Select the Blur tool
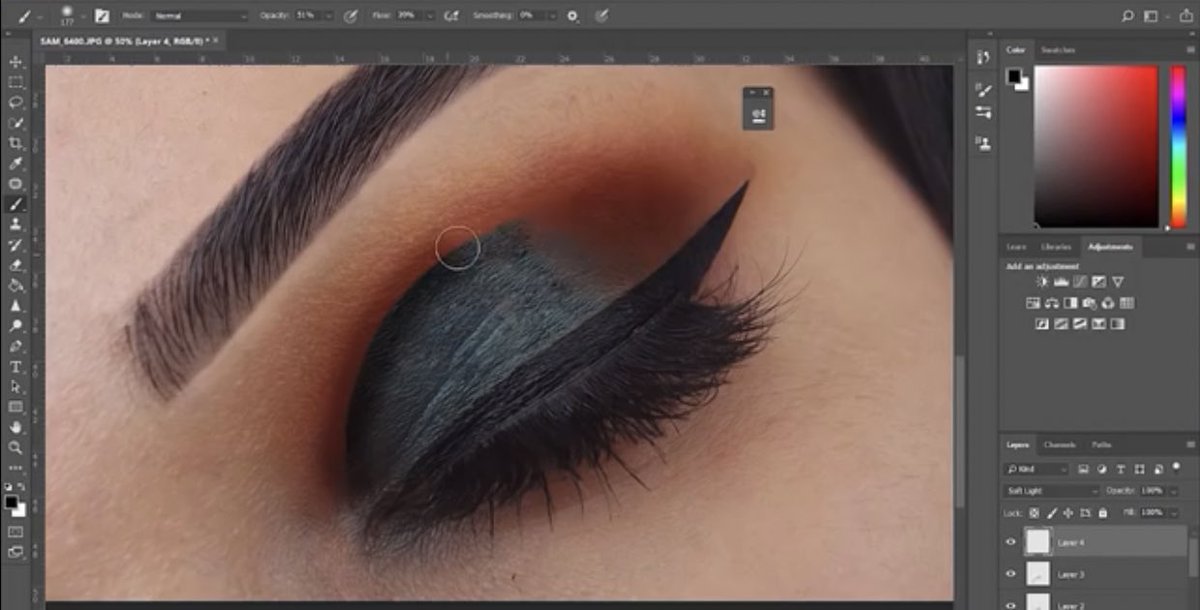This screenshot has height=610, width=1200. (16, 305)
